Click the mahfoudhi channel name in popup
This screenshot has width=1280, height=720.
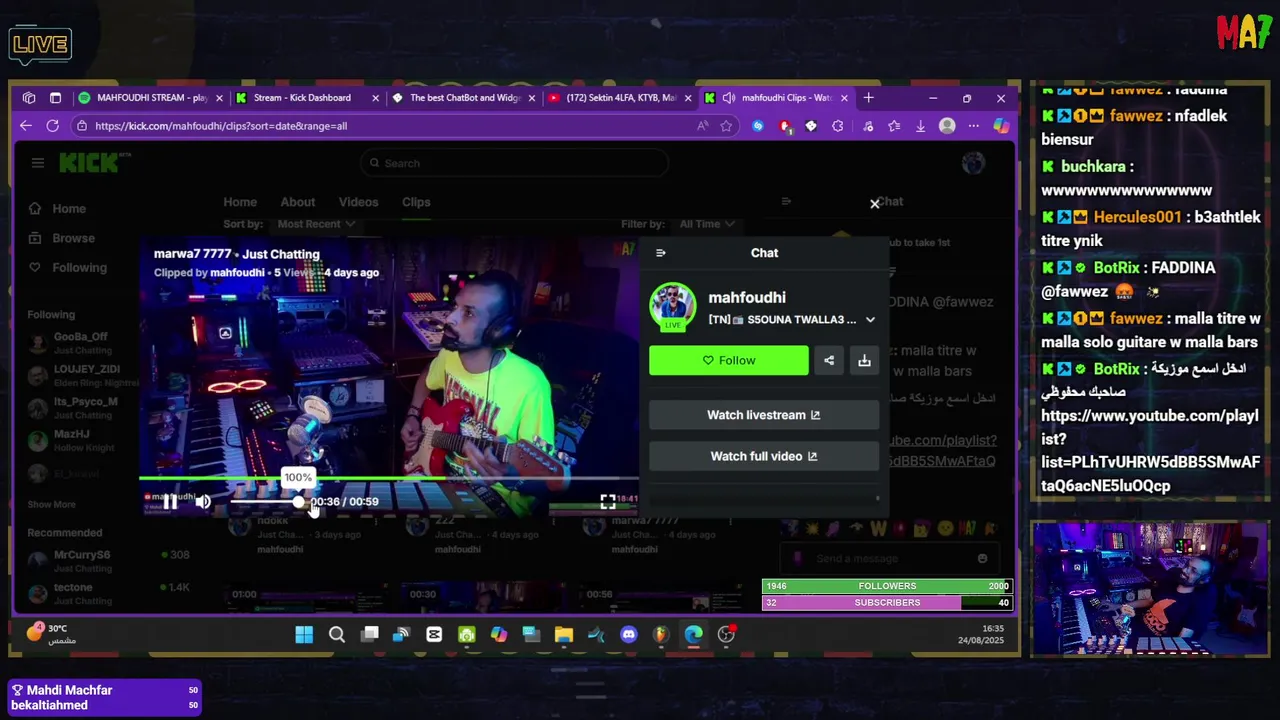747,297
